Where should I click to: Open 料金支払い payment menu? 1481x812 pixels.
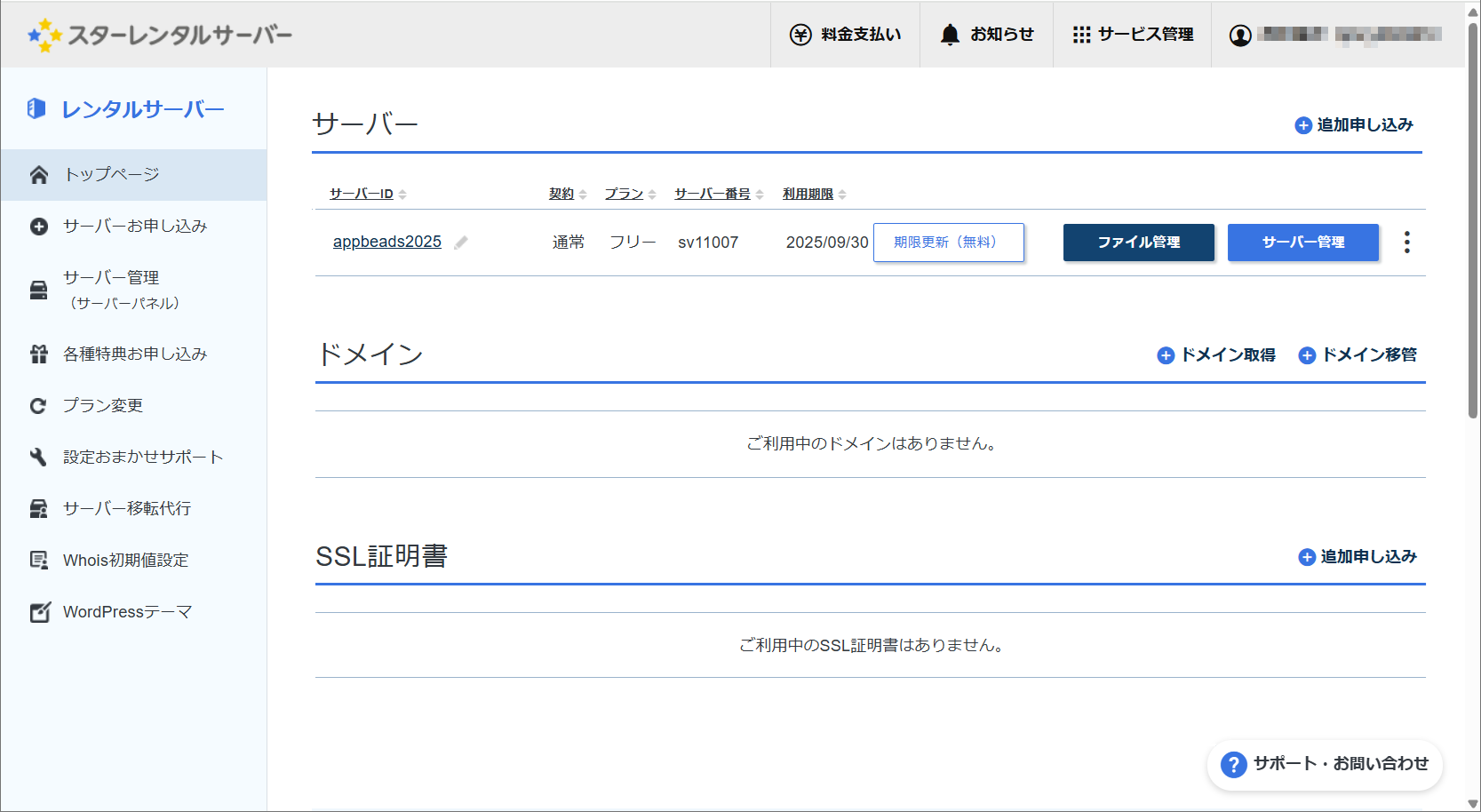(845, 35)
